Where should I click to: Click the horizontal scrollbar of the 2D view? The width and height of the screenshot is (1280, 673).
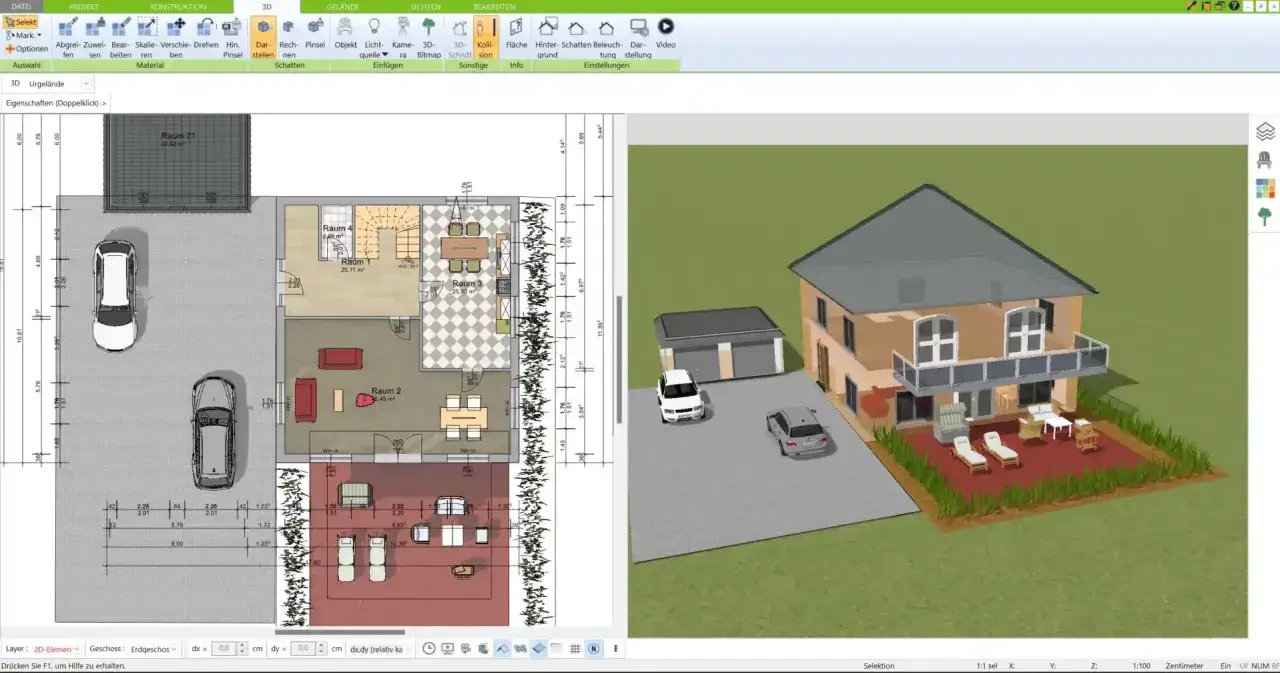click(x=340, y=632)
